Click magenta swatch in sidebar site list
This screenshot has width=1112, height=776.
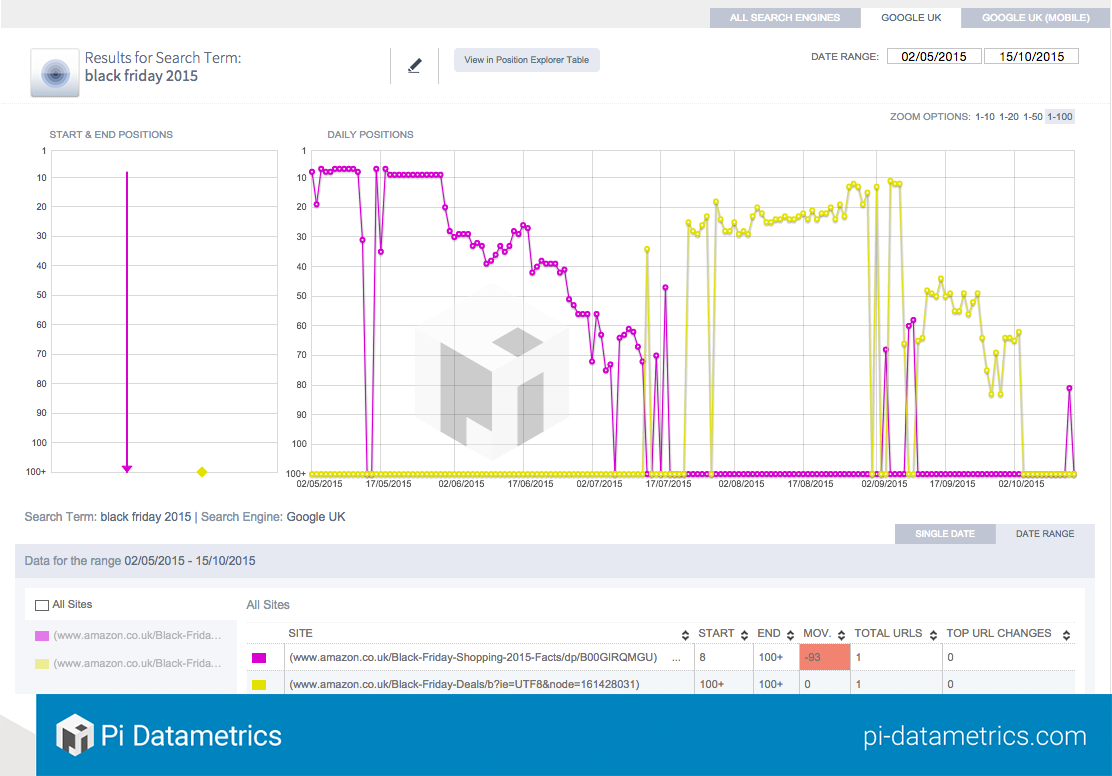coord(42,636)
